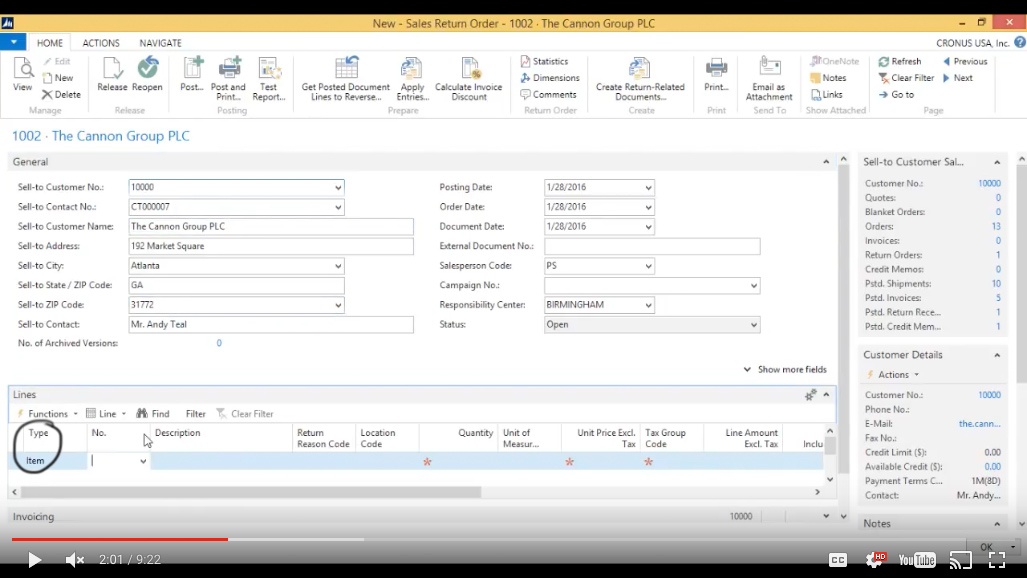This screenshot has height=578, width=1027.
Task: Open video quality settings gear
Action: (x=874, y=560)
